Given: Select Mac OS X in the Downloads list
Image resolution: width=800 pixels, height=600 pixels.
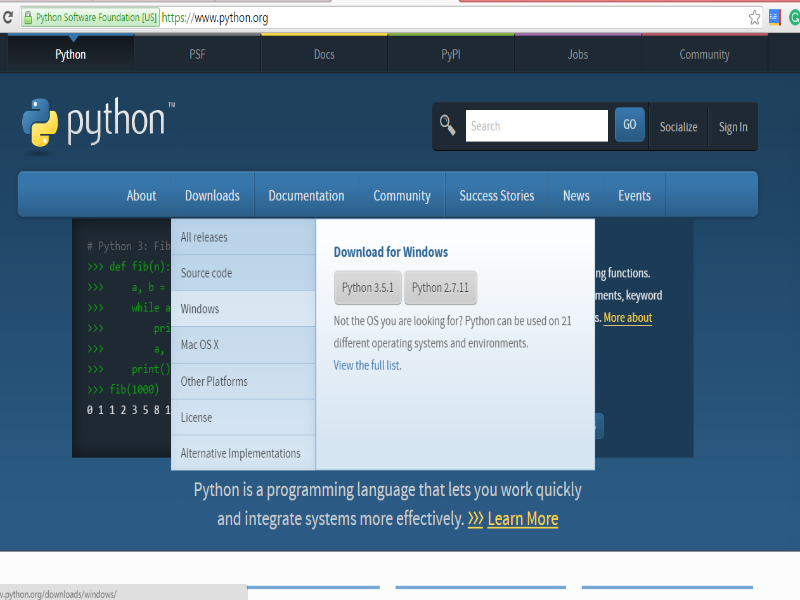Looking at the screenshot, I should point(200,345).
